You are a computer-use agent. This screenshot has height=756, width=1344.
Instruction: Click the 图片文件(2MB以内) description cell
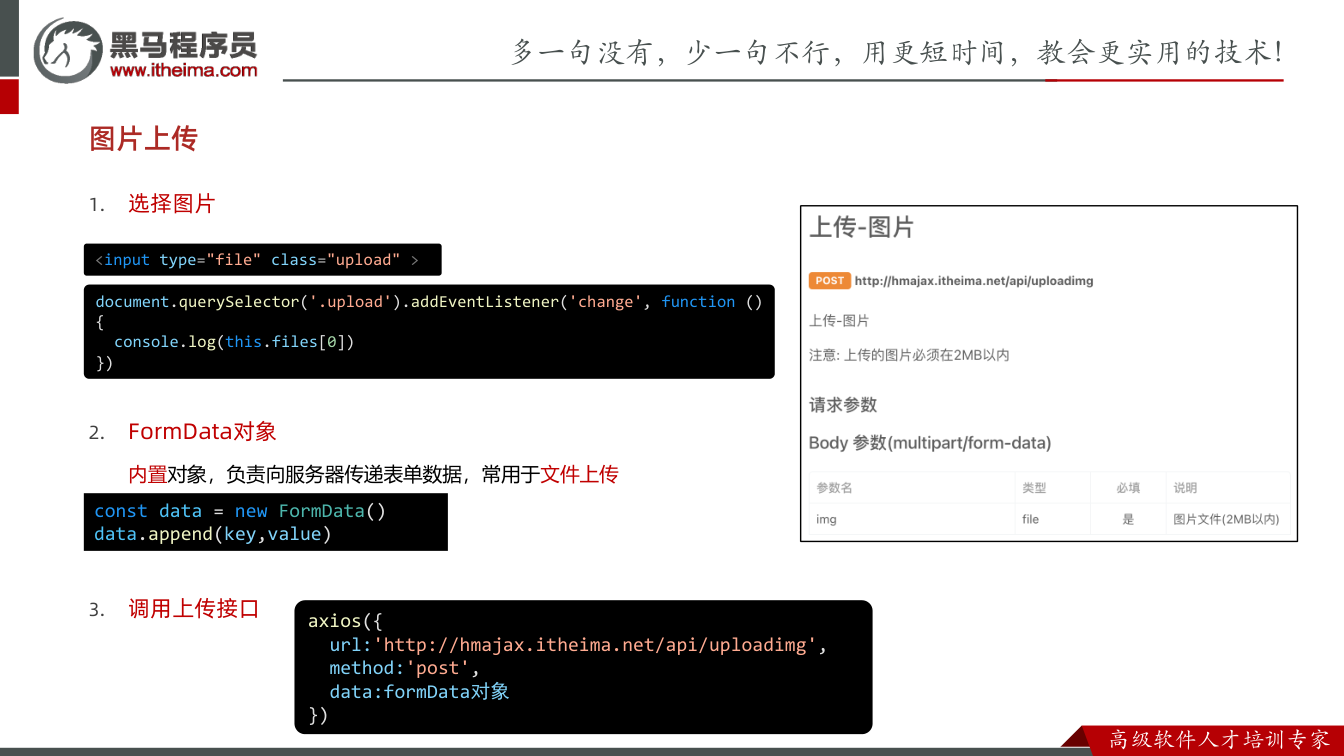[x=1226, y=520]
